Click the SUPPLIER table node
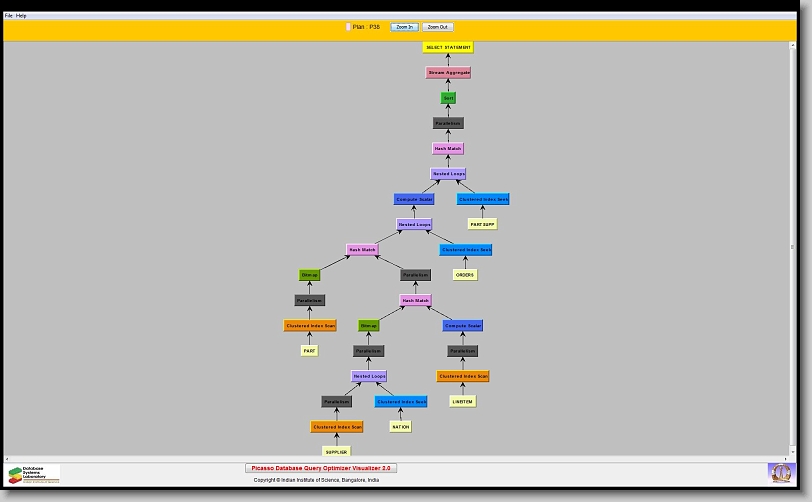The image size is (812, 502). (336, 452)
